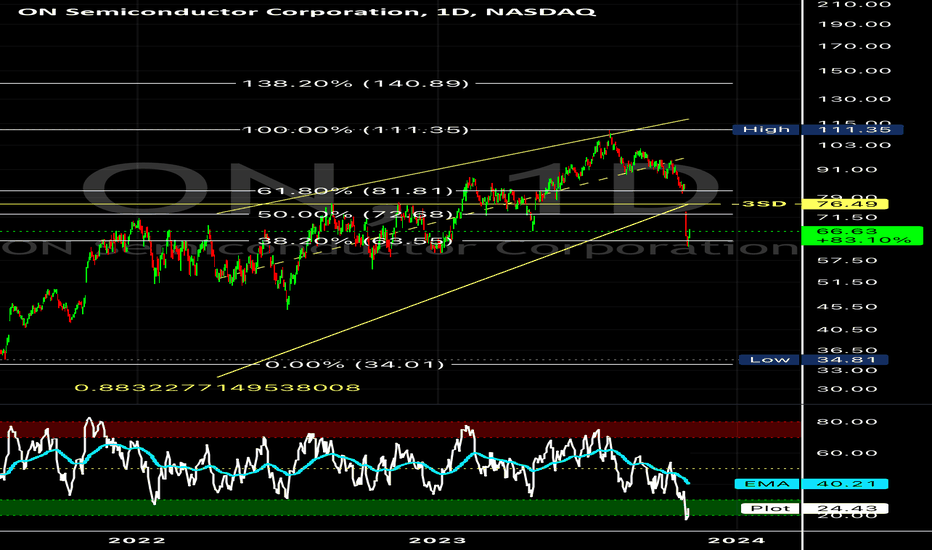Click the 80.00 oscillator scale label
932x550 pixels.
pyautogui.click(x=847, y=422)
